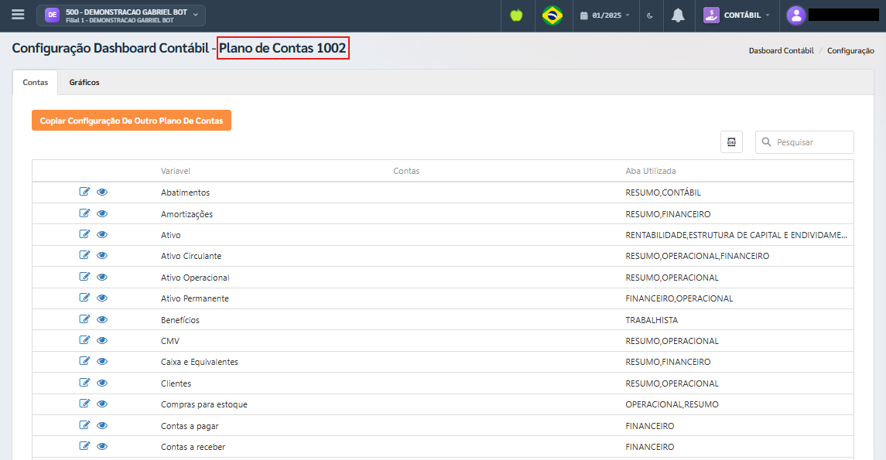Edit the Ativo Circulante row
Image resolution: width=886 pixels, height=460 pixels.
(x=84, y=255)
